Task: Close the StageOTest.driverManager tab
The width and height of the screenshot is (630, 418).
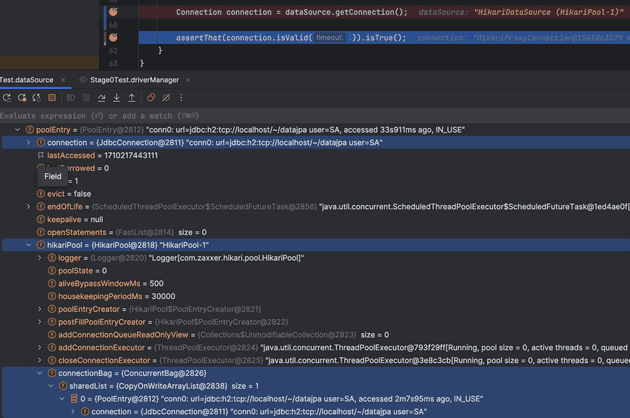Action: (x=188, y=80)
